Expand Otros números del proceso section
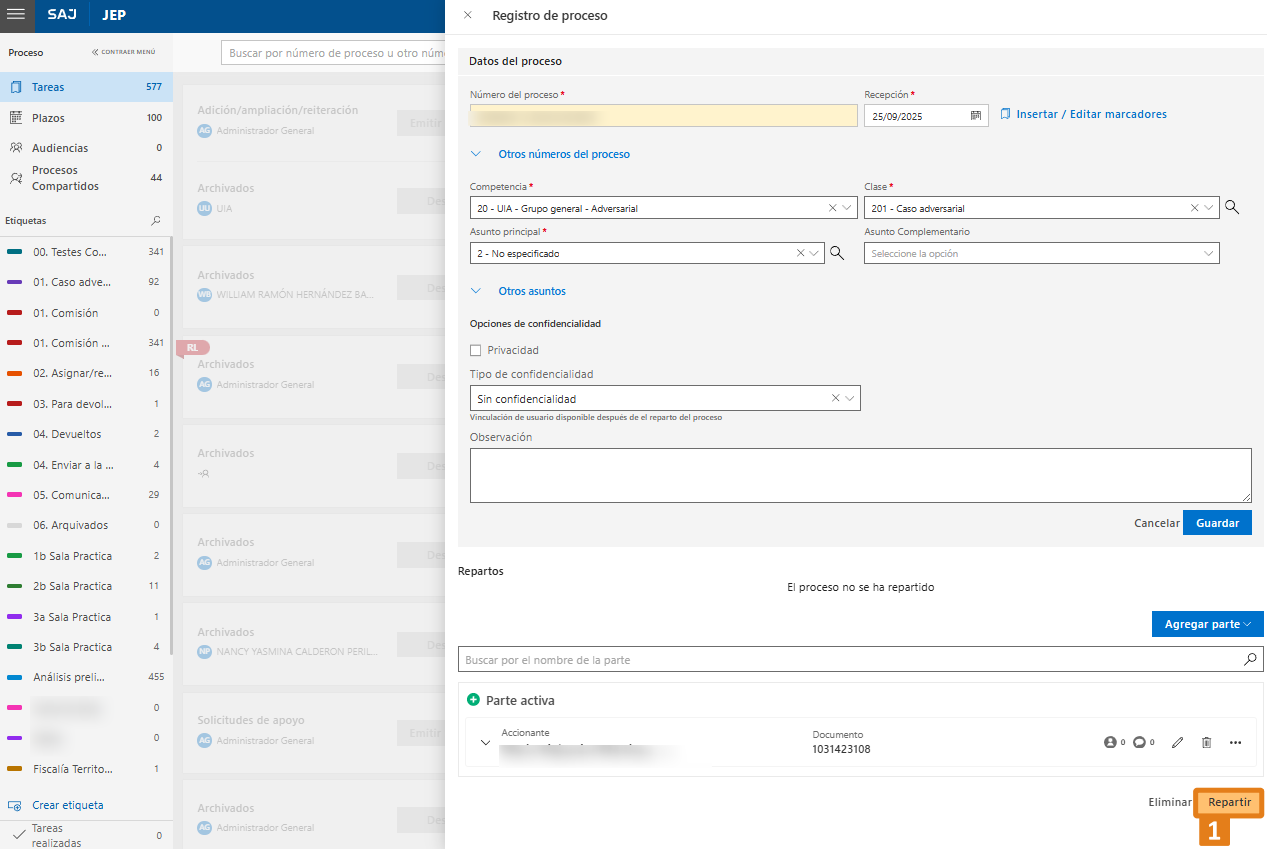Screen dimensions: 1267x849 pos(563,154)
